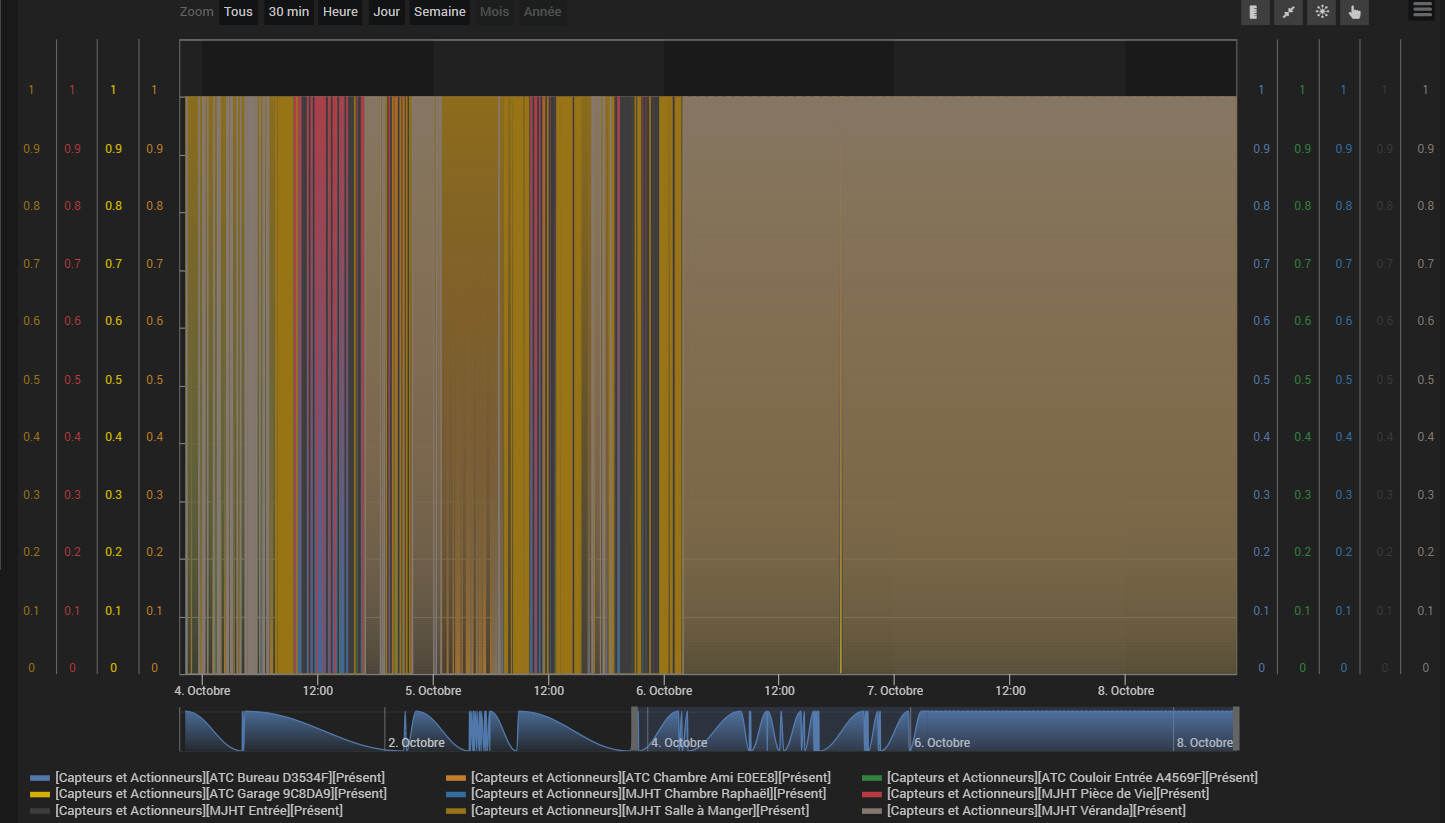Image resolution: width=1445 pixels, height=823 pixels.
Task: Click the MJHT Véranda color swatch
Action: click(872, 810)
